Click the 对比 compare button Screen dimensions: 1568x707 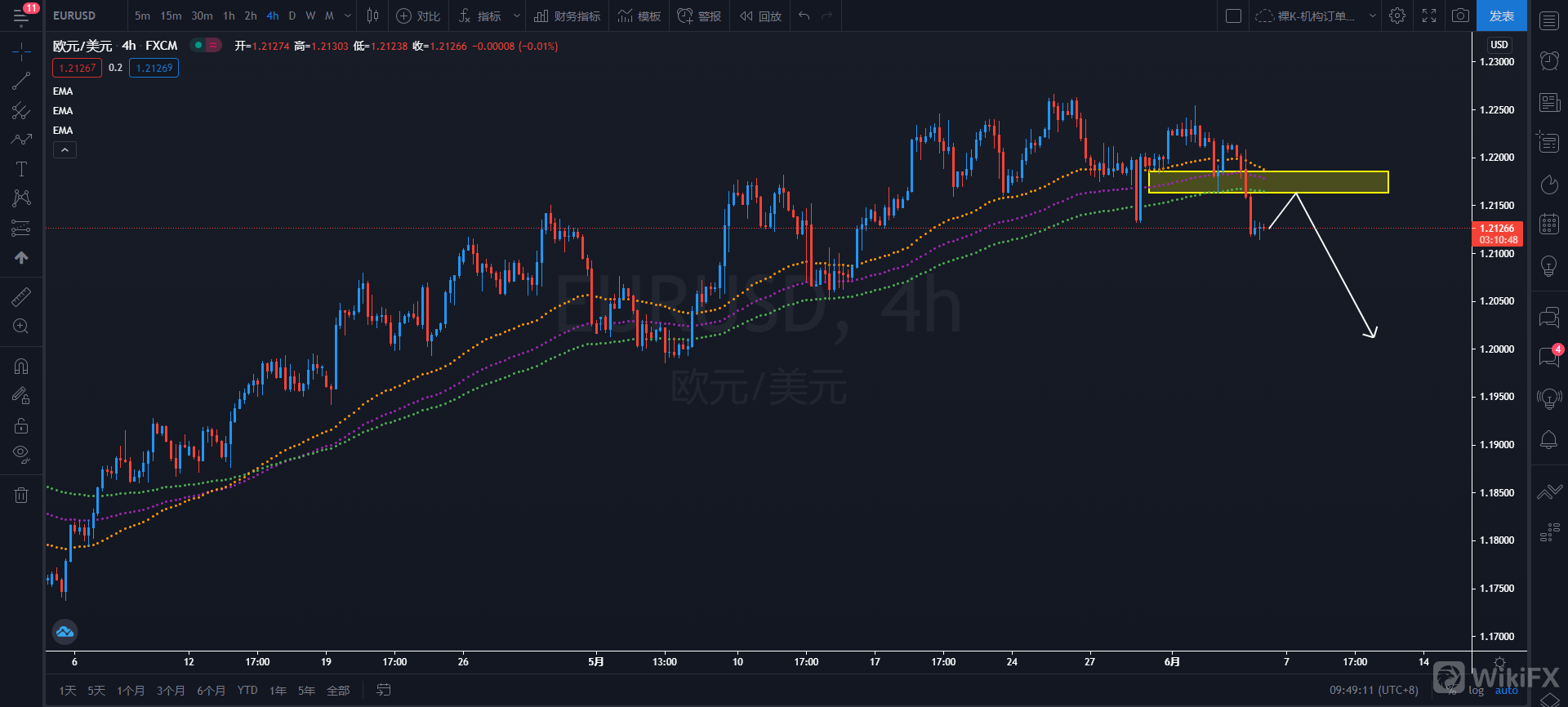pyautogui.click(x=418, y=16)
